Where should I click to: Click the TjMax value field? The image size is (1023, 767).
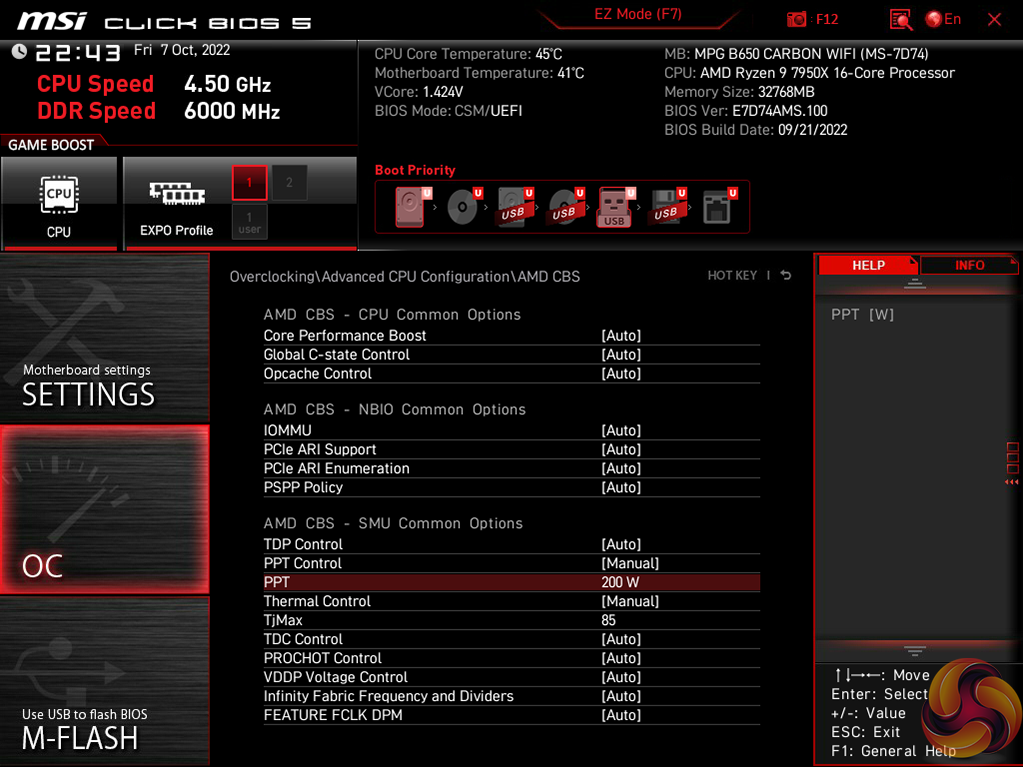coord(611,621)
